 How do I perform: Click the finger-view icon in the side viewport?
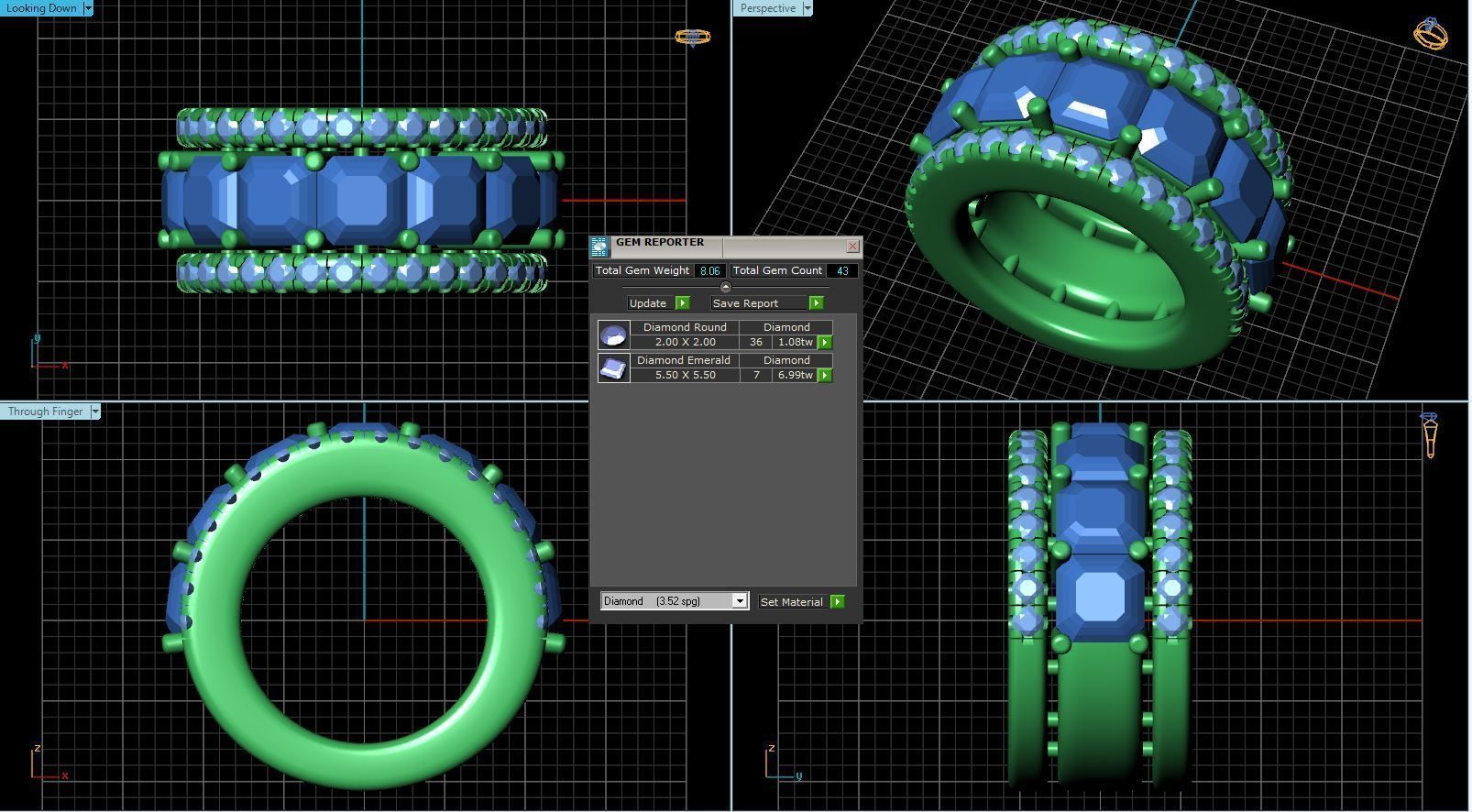(1430, 434)
